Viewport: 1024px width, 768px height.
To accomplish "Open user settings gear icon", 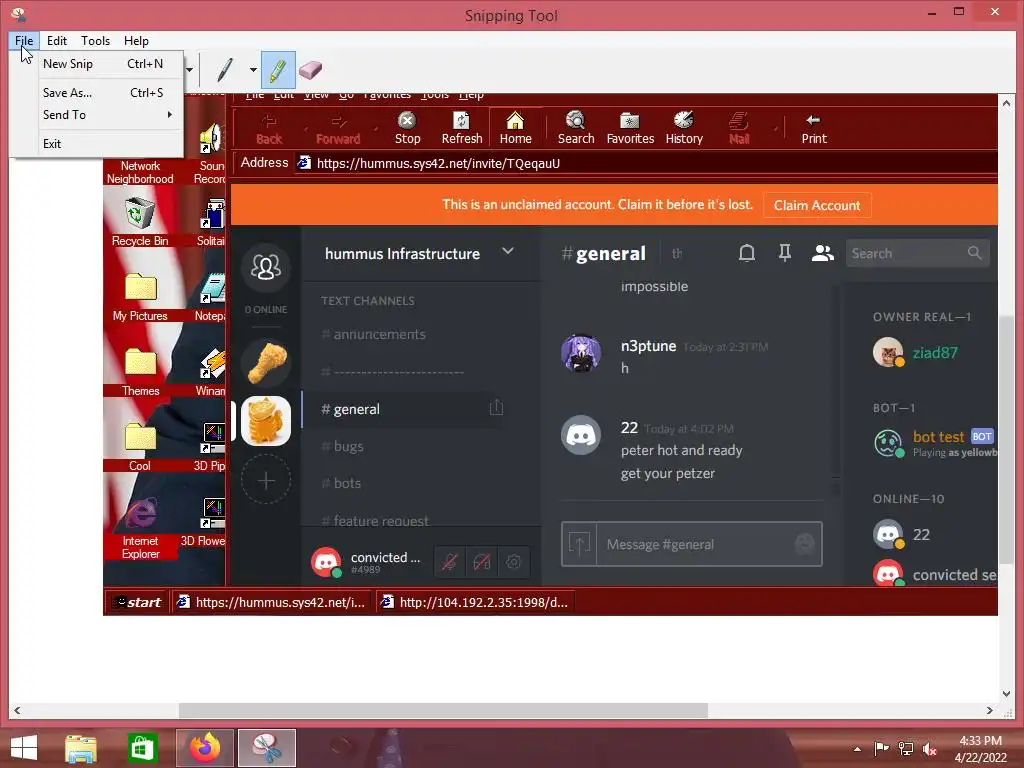I will pyautogui.click(x=513, y=562).
